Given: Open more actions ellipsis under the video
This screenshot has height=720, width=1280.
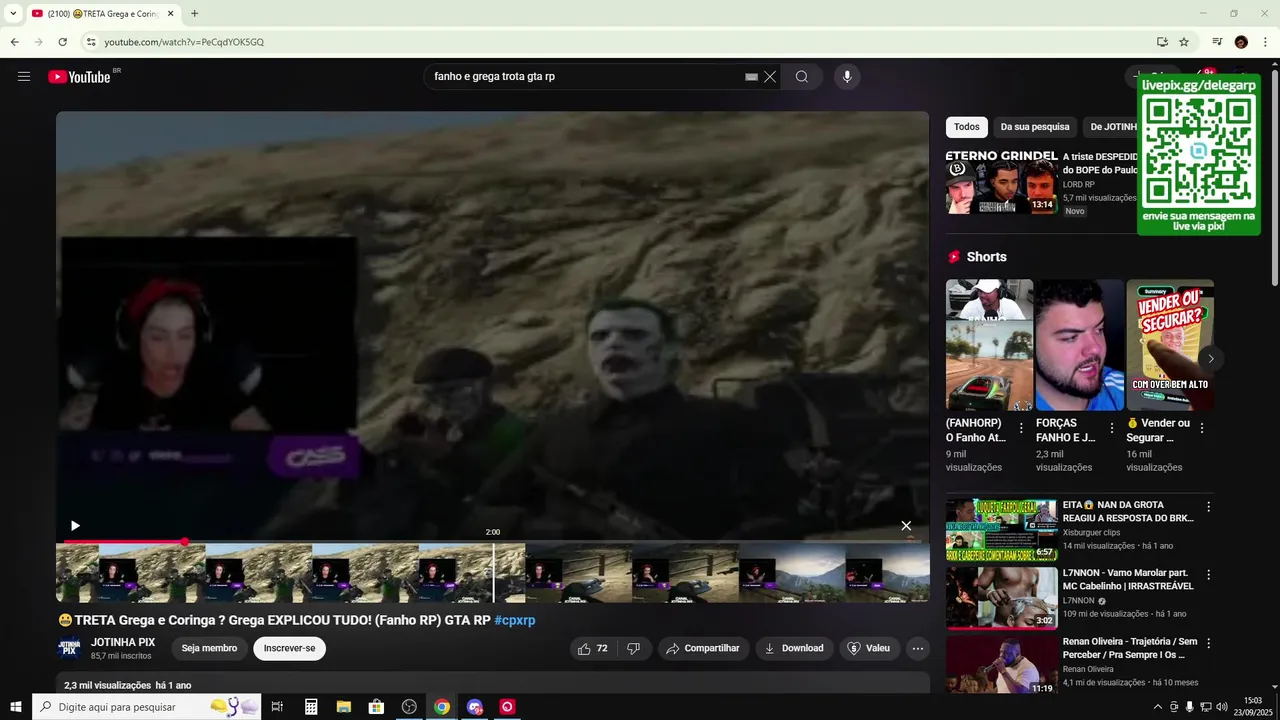Looking at the screenshot, I should click(x=918, y=648).
